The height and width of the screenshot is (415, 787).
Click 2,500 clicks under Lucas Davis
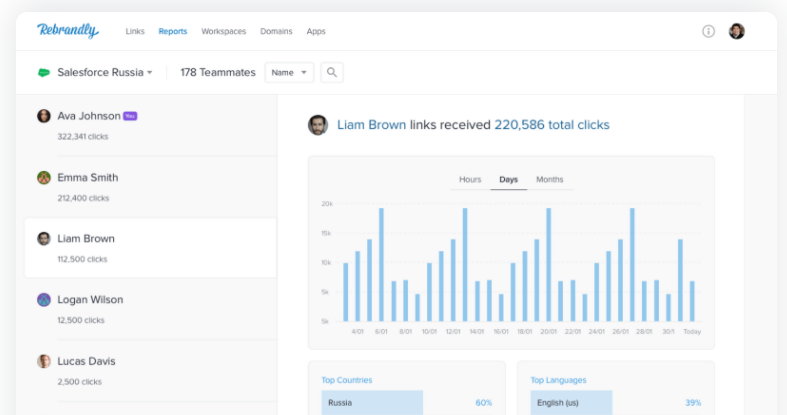tap(79, 382)
